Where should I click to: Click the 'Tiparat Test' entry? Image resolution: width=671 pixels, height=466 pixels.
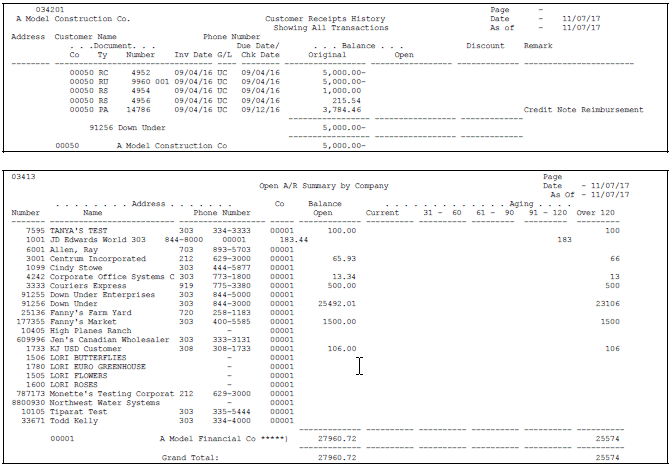[78, 412]
